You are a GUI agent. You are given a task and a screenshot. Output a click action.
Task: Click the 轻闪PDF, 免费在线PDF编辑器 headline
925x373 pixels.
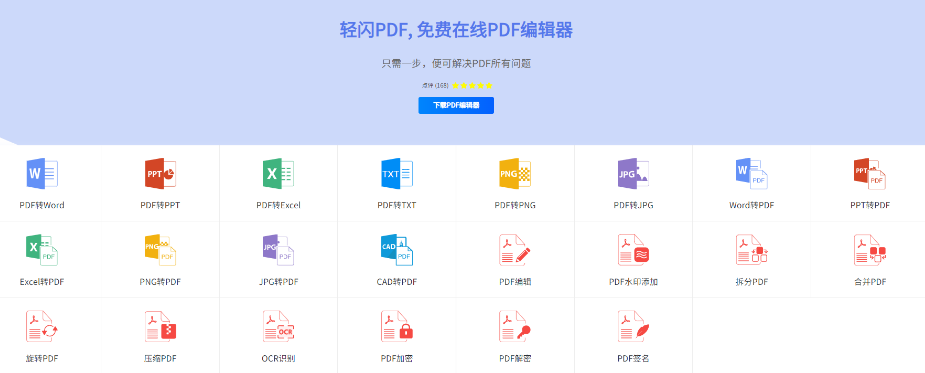pos(456,30)
